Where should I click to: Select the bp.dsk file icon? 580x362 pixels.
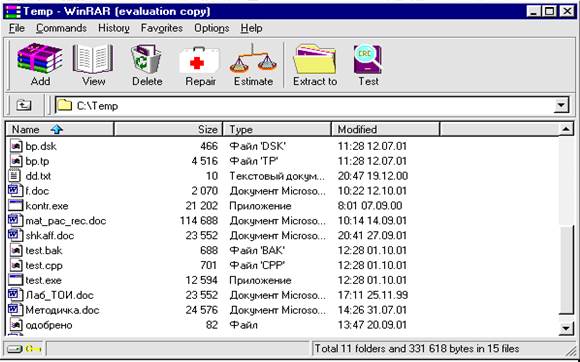coord(16,146)
